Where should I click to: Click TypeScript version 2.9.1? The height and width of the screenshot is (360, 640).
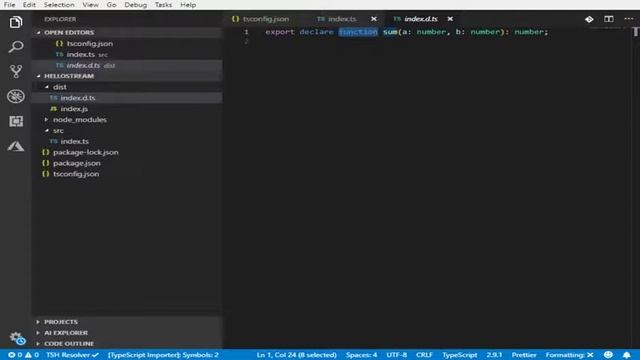coord(494,355)
